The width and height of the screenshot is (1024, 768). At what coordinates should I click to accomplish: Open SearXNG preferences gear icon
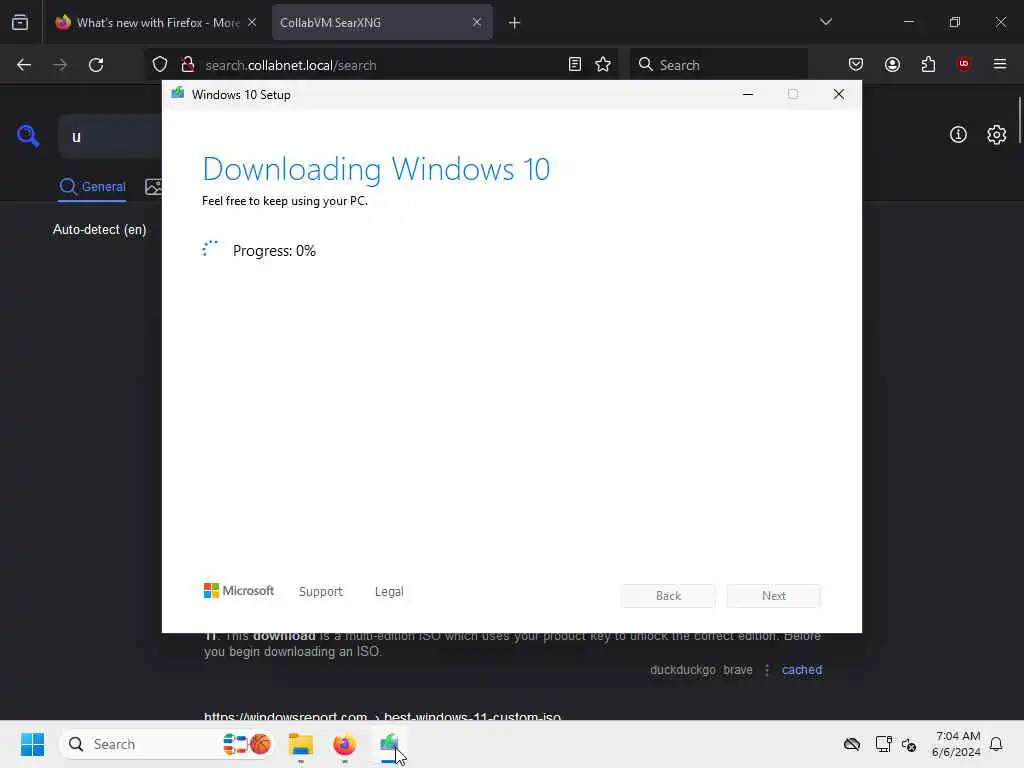997,135
